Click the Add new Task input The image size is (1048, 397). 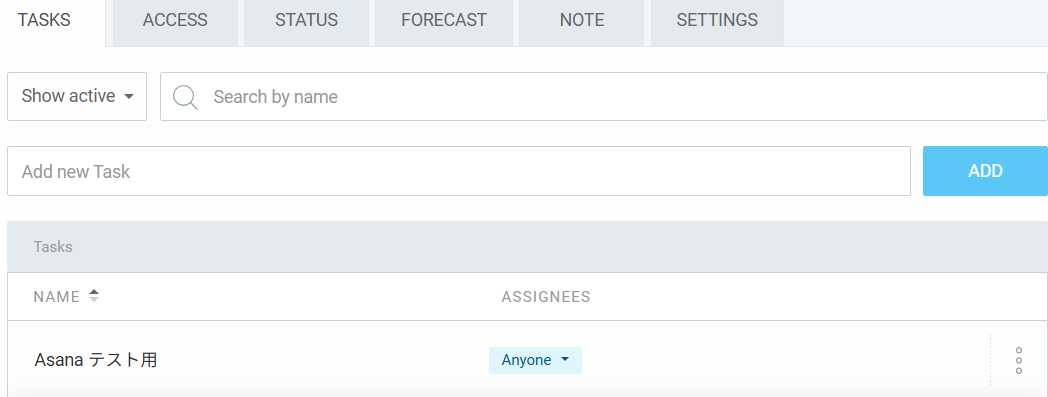click(459, 171)
